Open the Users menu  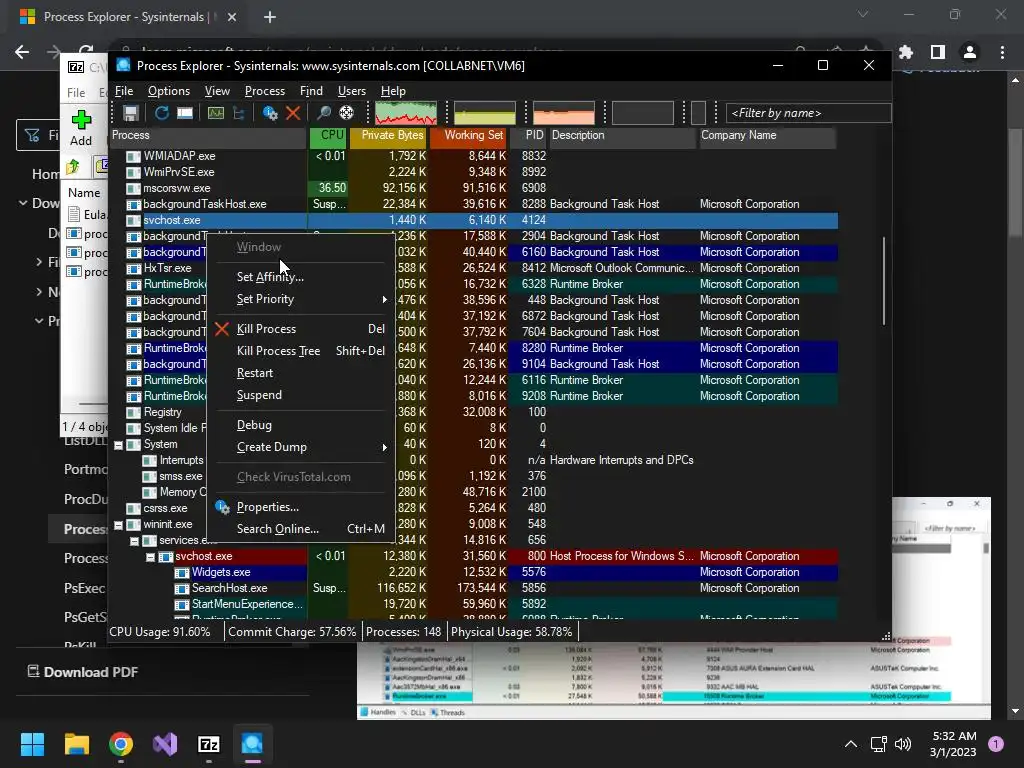tap(351, 91)
